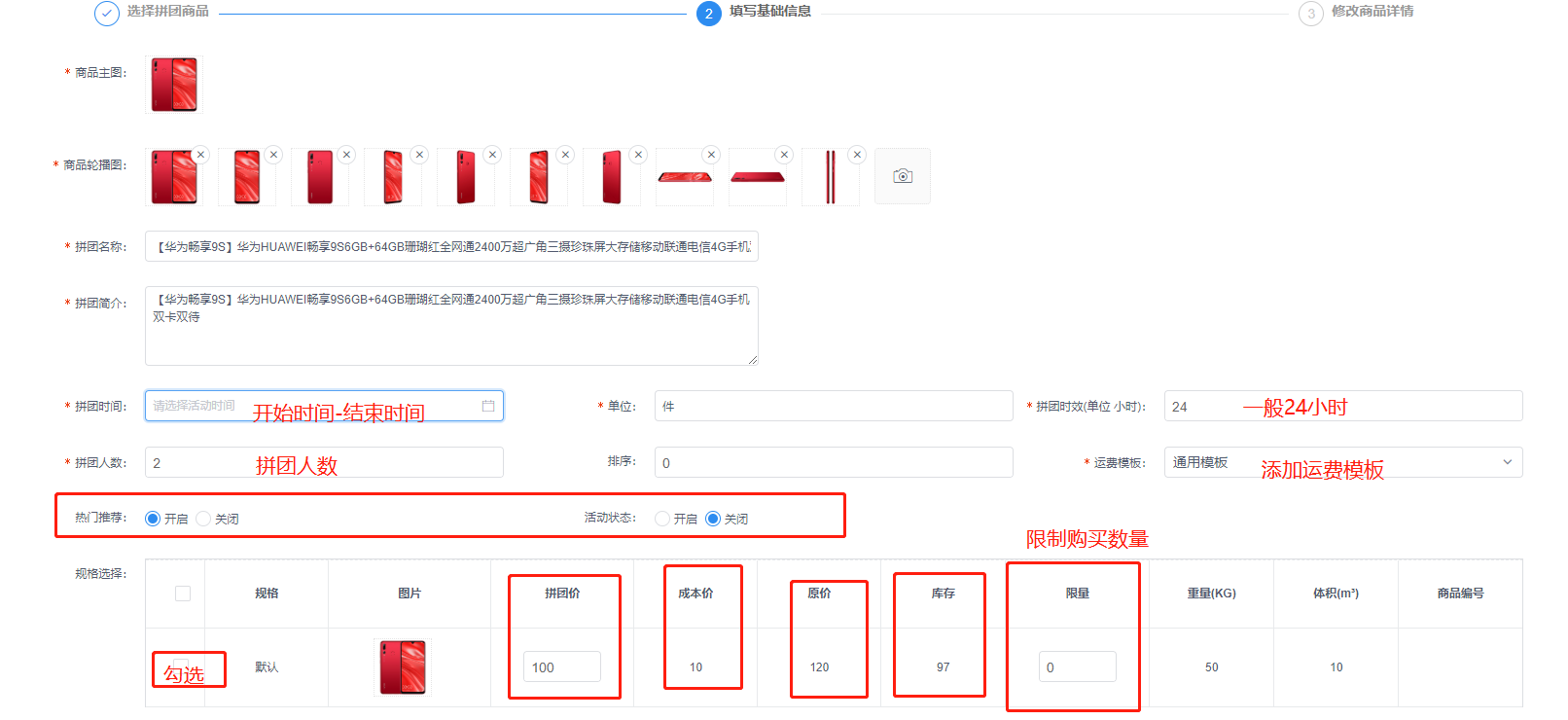Click step 1 checkmark icon 选择拼团商品
1568x720 pixels.
tap(107, 14)
